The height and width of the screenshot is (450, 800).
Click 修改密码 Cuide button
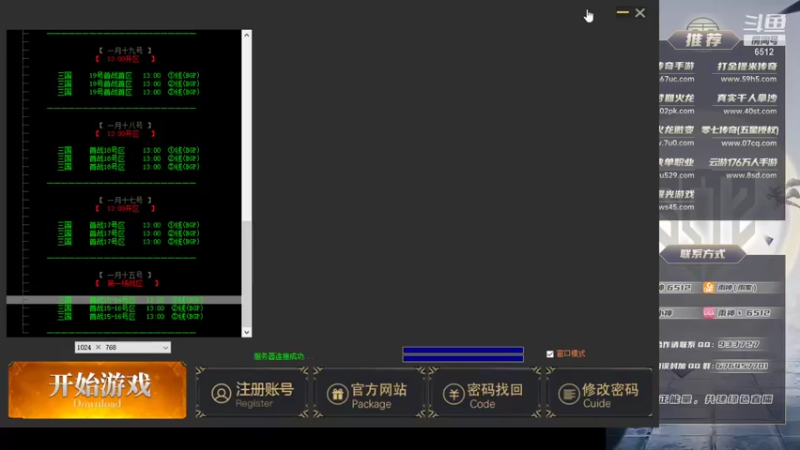(598, 392)
